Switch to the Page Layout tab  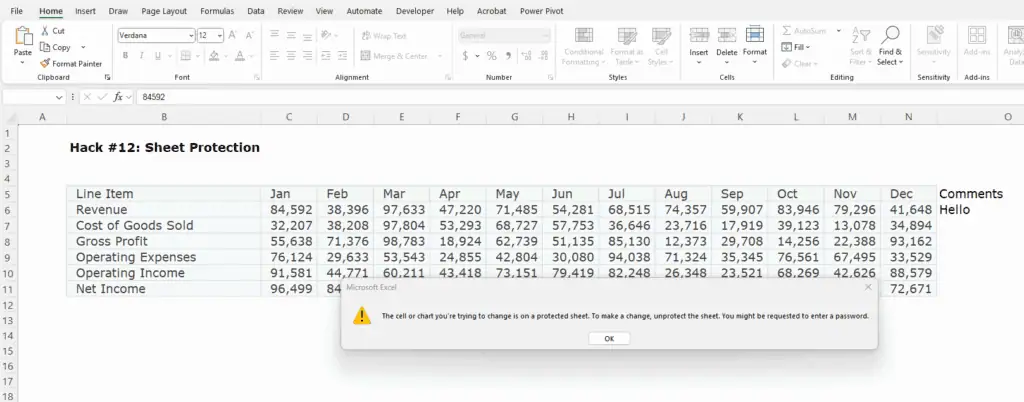pyautogui.click(x=164, y=11)
